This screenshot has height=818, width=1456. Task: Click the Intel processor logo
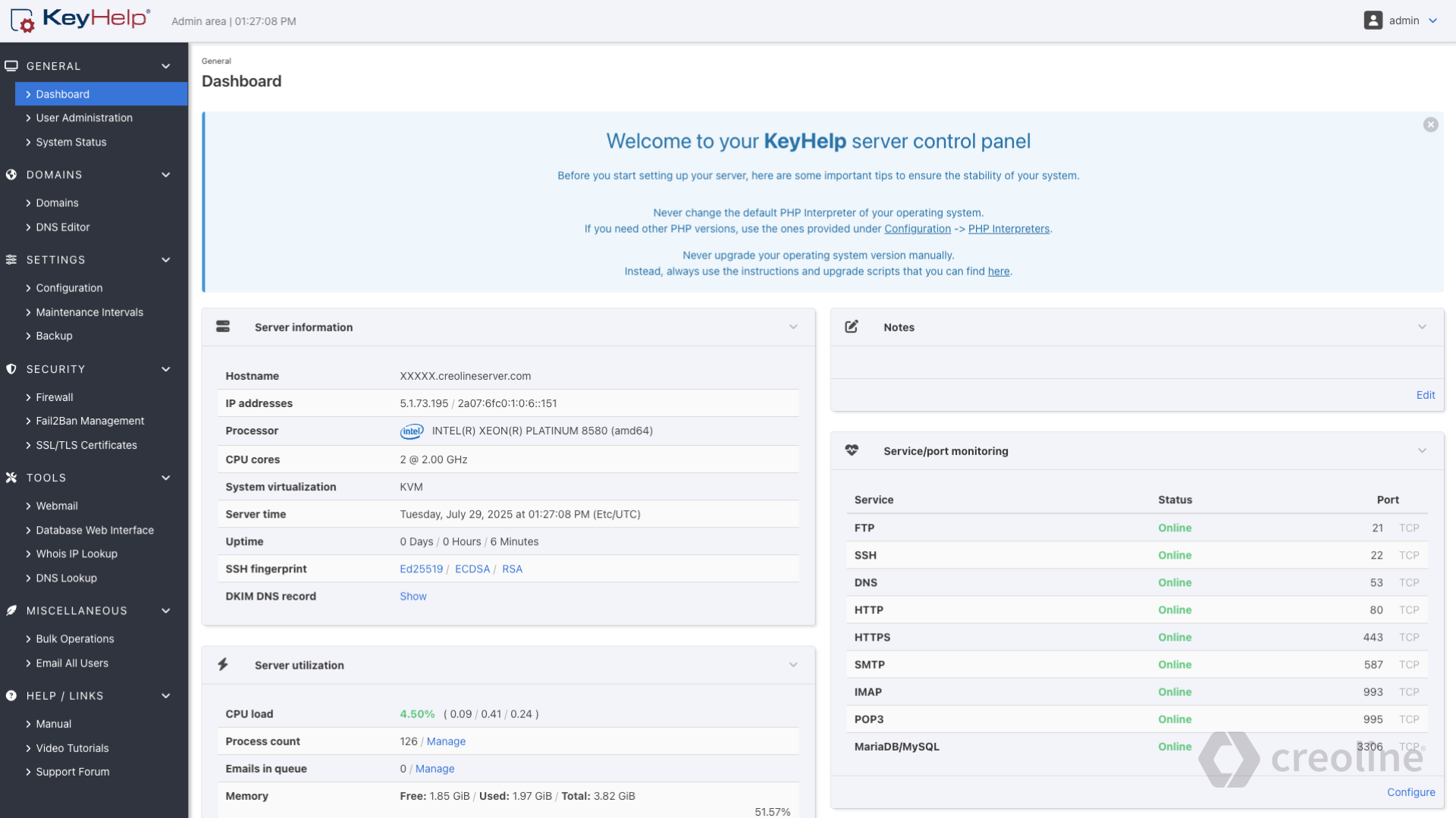tap(412, 431)
